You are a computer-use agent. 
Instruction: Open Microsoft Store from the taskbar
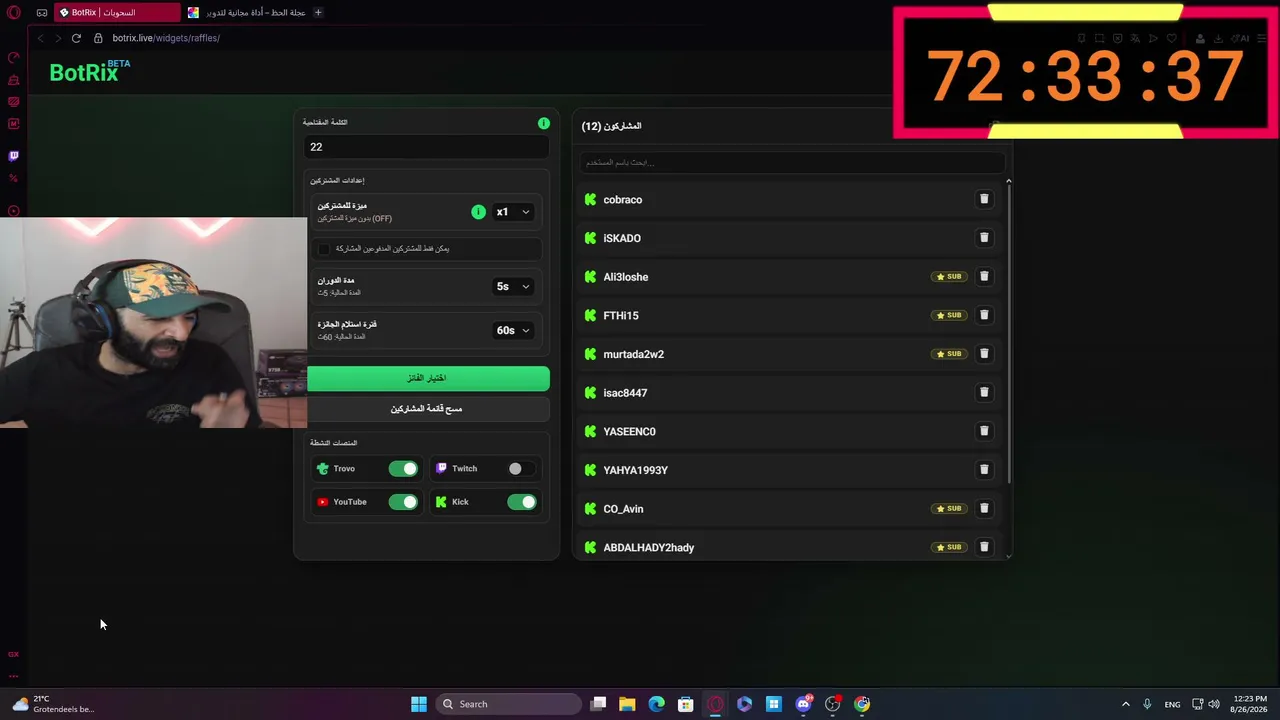686,704
